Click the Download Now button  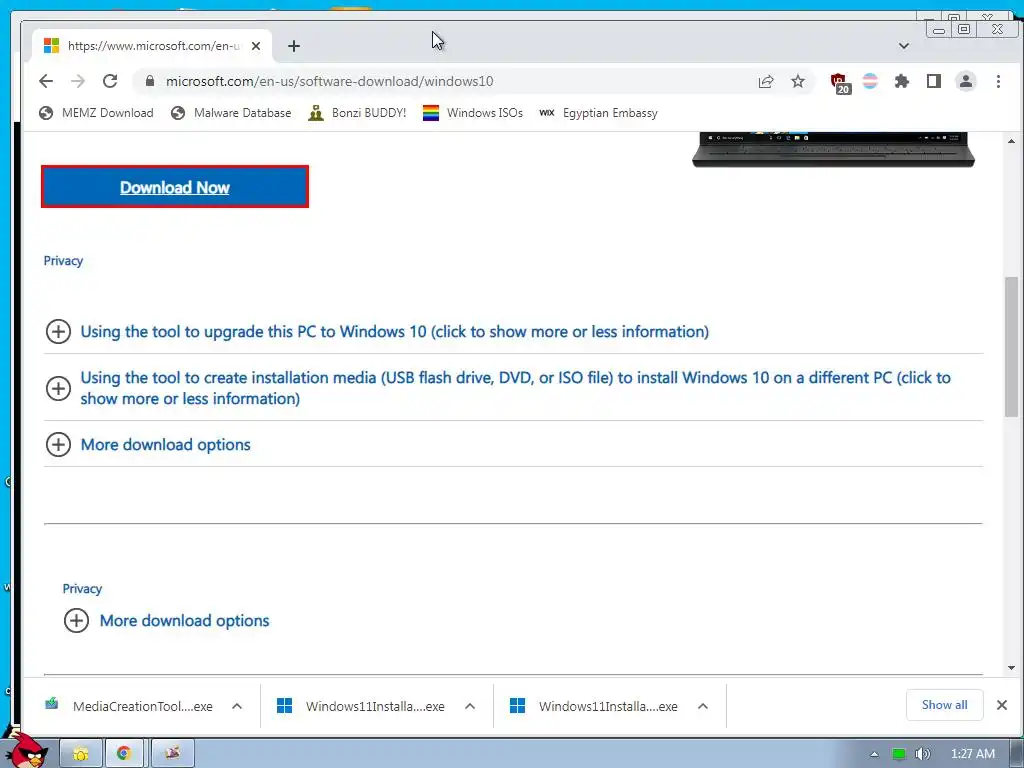pos(174,187)
